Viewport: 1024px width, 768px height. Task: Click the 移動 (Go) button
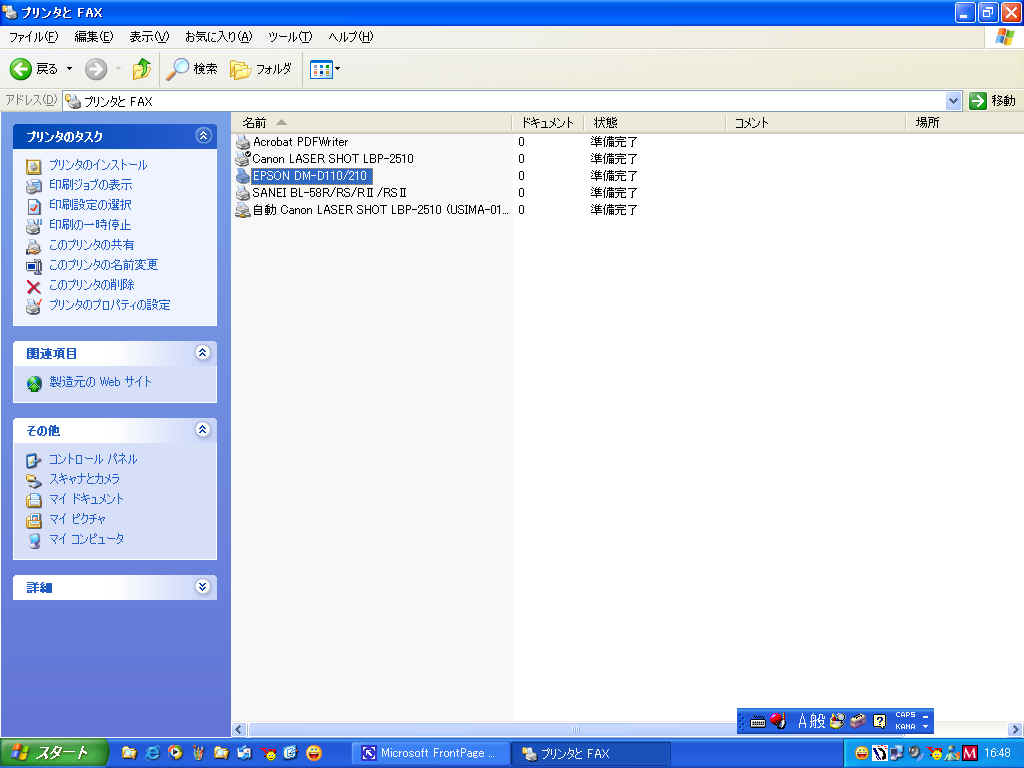pyautogui.click(x=993, y=101)
